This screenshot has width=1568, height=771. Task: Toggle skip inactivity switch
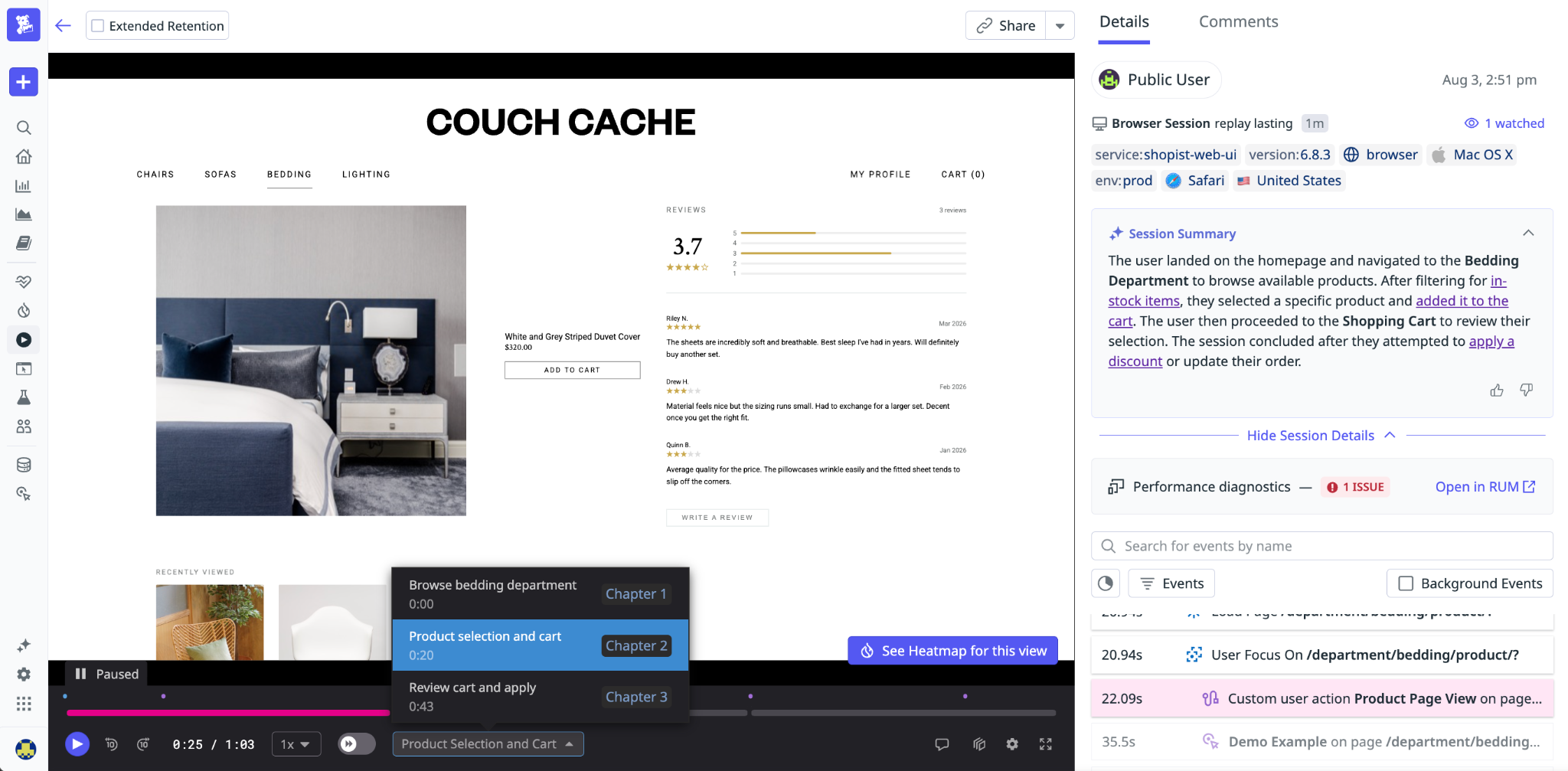point(357,744)
